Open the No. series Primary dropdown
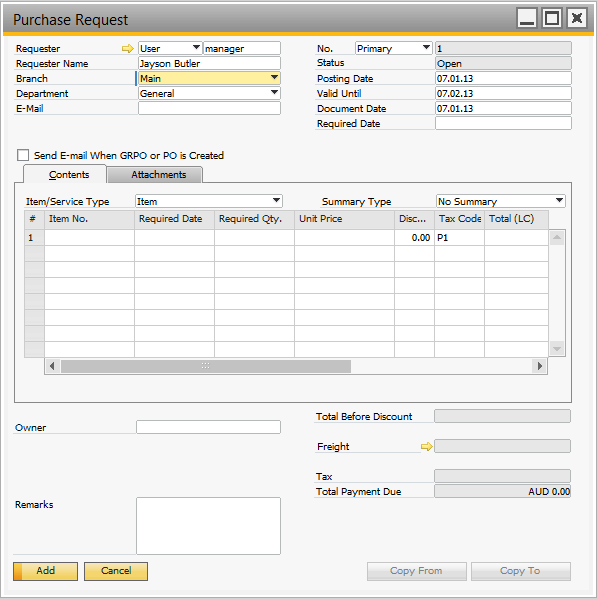The width and height of the screenshot is (597, 599). click(x=426, y=48)
